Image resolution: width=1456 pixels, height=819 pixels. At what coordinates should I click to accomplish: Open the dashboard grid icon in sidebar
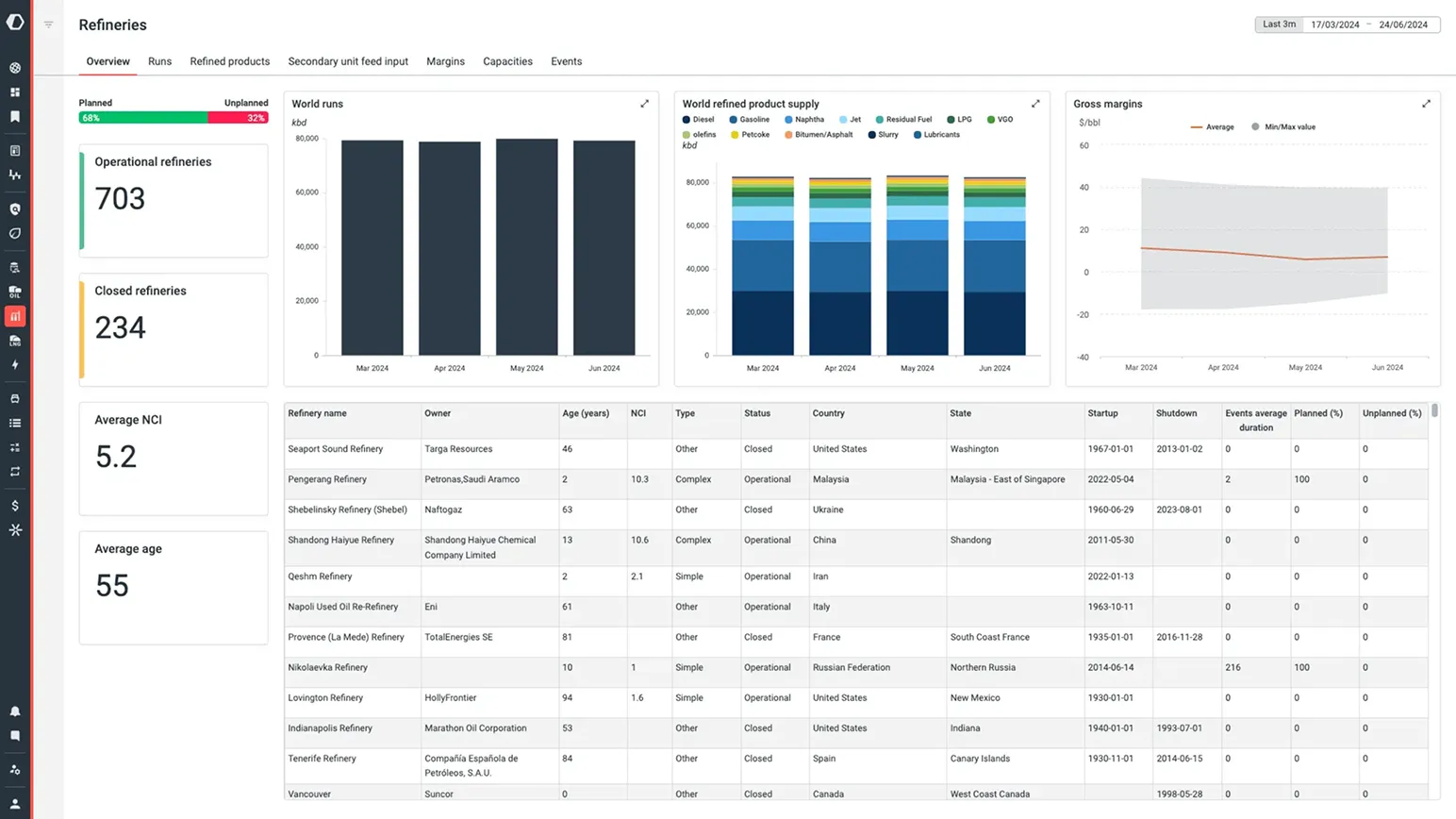coord(15,92)
